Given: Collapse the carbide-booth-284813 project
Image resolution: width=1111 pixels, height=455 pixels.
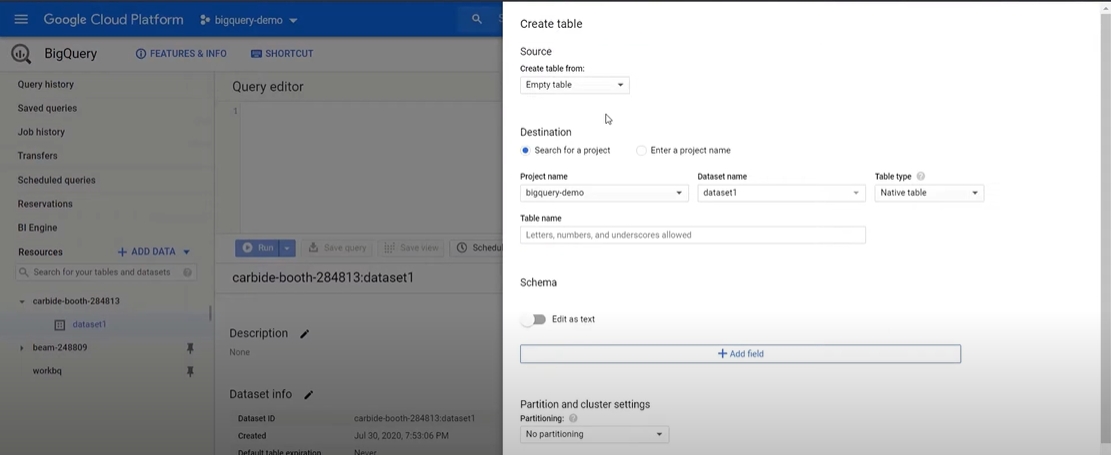Looking at the screenshot, I should 22,301.
